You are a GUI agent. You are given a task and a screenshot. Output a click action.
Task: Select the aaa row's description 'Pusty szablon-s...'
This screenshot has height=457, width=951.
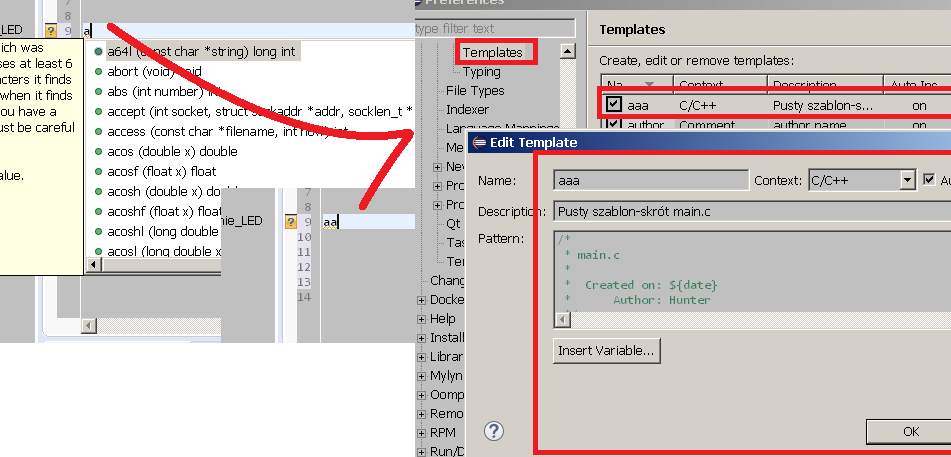point(822,106)
